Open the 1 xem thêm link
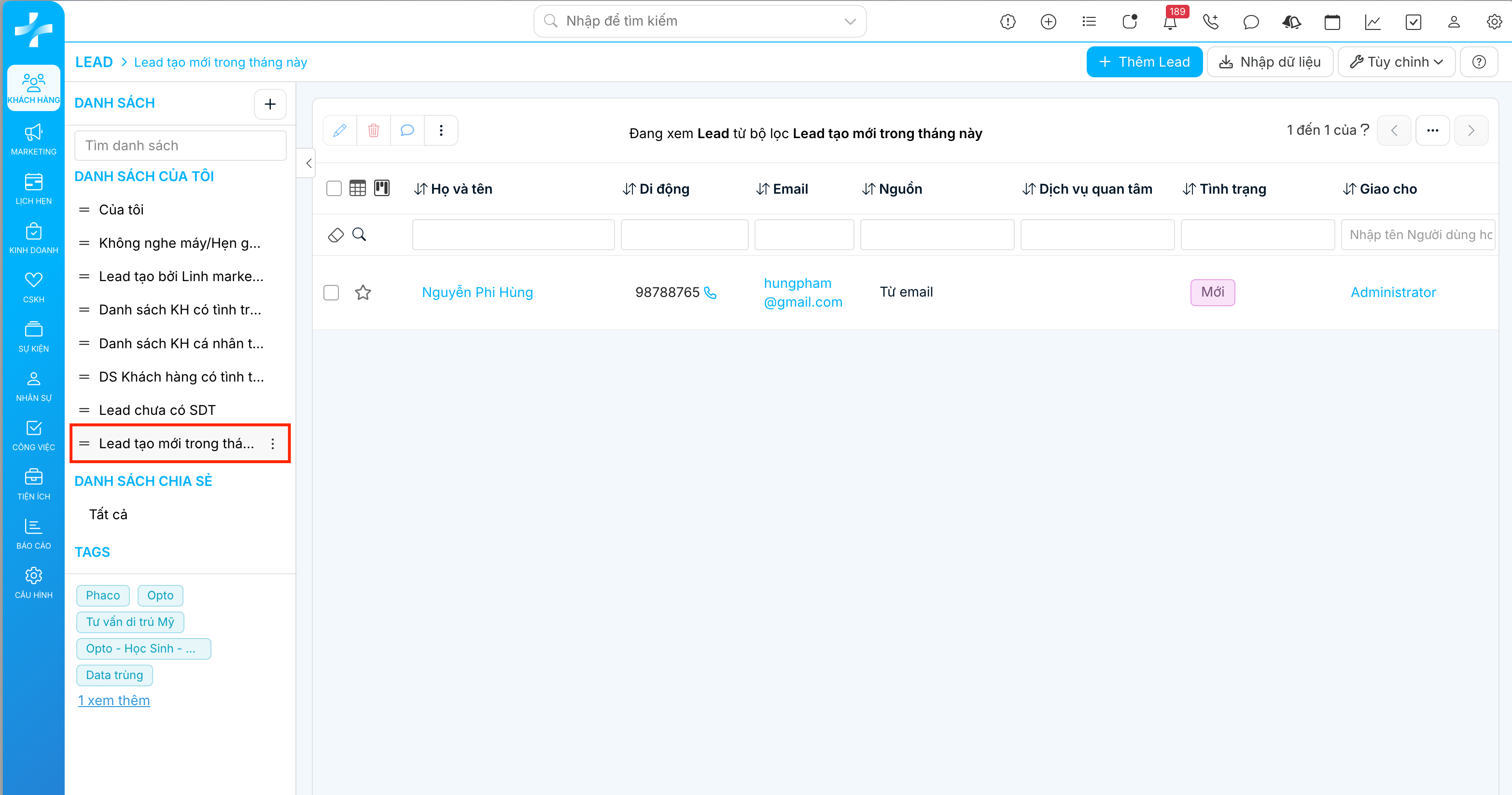 click(114, 700)
